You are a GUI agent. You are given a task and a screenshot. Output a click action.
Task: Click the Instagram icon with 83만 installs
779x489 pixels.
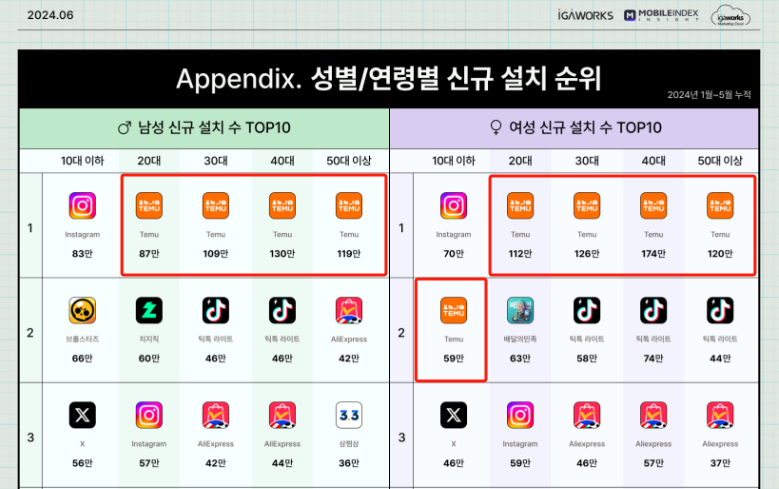click(82, 206)
